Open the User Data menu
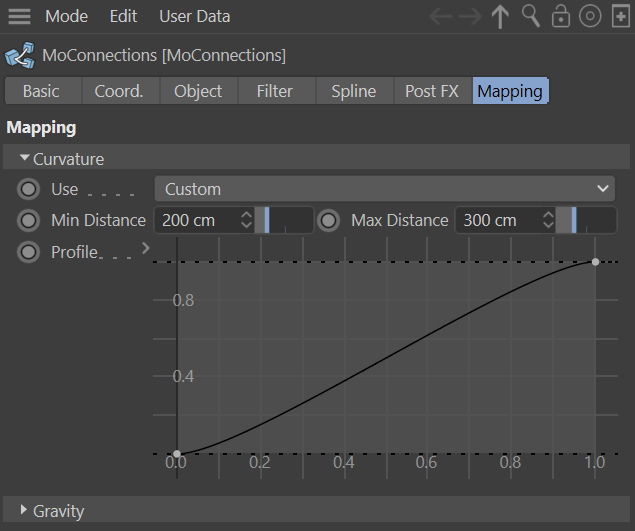The image size is (635, 531). pos(194,17)
